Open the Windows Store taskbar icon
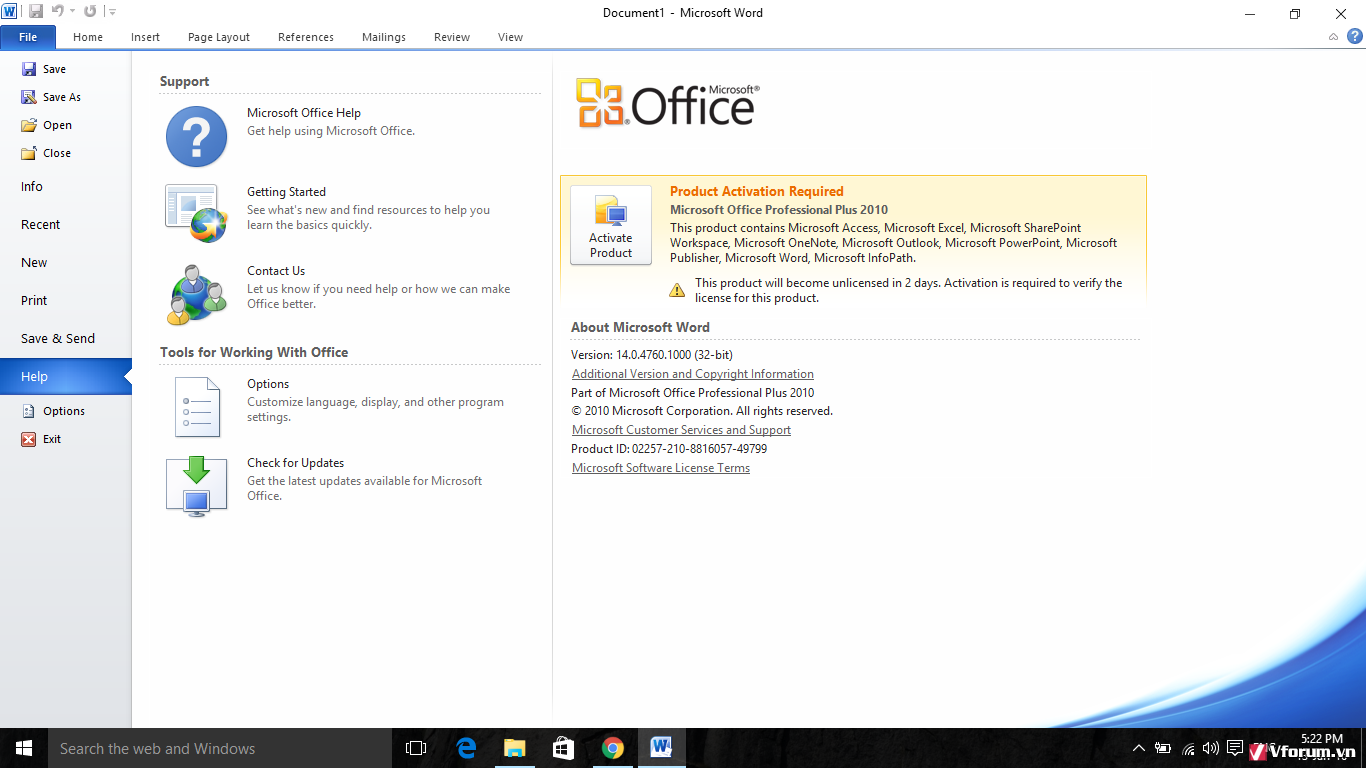1366x768 pixels. coord(563,748)
